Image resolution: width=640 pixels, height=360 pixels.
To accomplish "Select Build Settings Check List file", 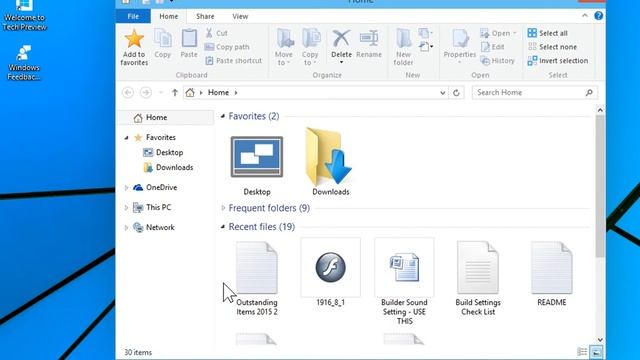I will point(478,278).
